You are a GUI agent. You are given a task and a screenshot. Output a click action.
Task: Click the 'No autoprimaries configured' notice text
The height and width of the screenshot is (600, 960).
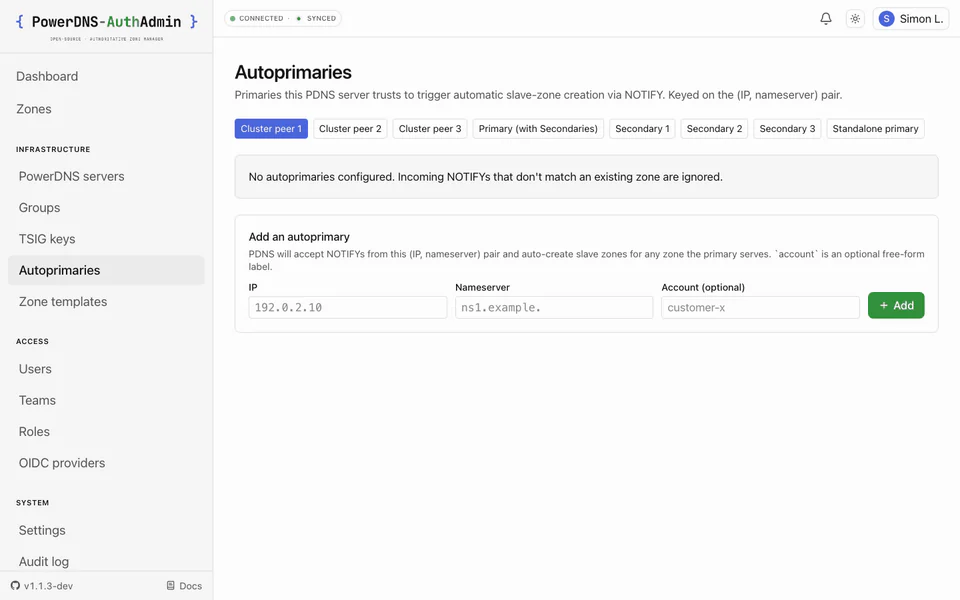coord(486,177)
